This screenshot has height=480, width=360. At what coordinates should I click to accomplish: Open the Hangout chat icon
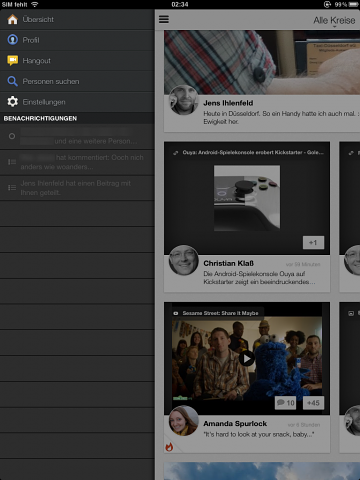(x=13, y=60)
